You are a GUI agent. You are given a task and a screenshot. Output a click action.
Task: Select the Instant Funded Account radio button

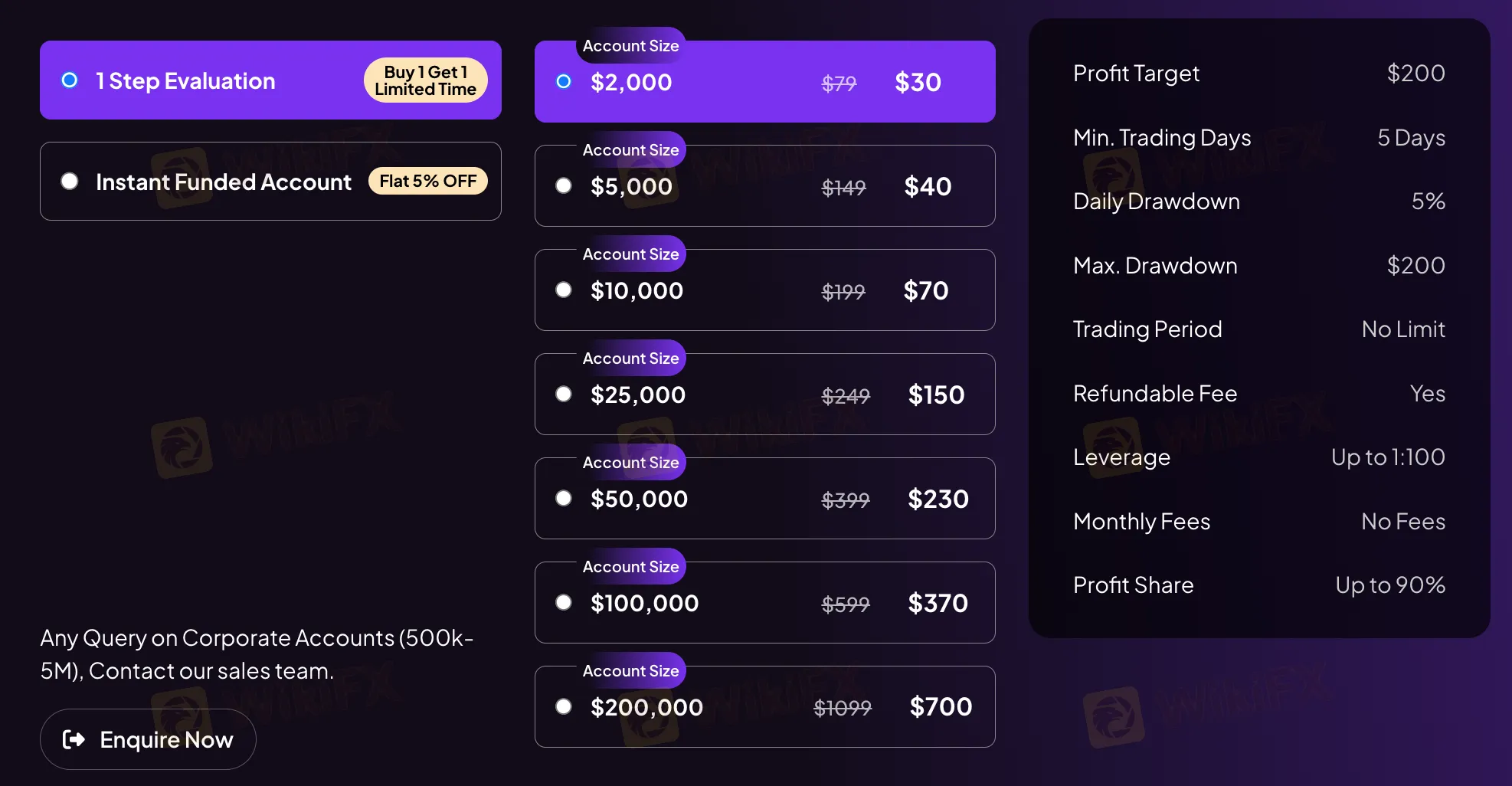[x=70, y=182]
